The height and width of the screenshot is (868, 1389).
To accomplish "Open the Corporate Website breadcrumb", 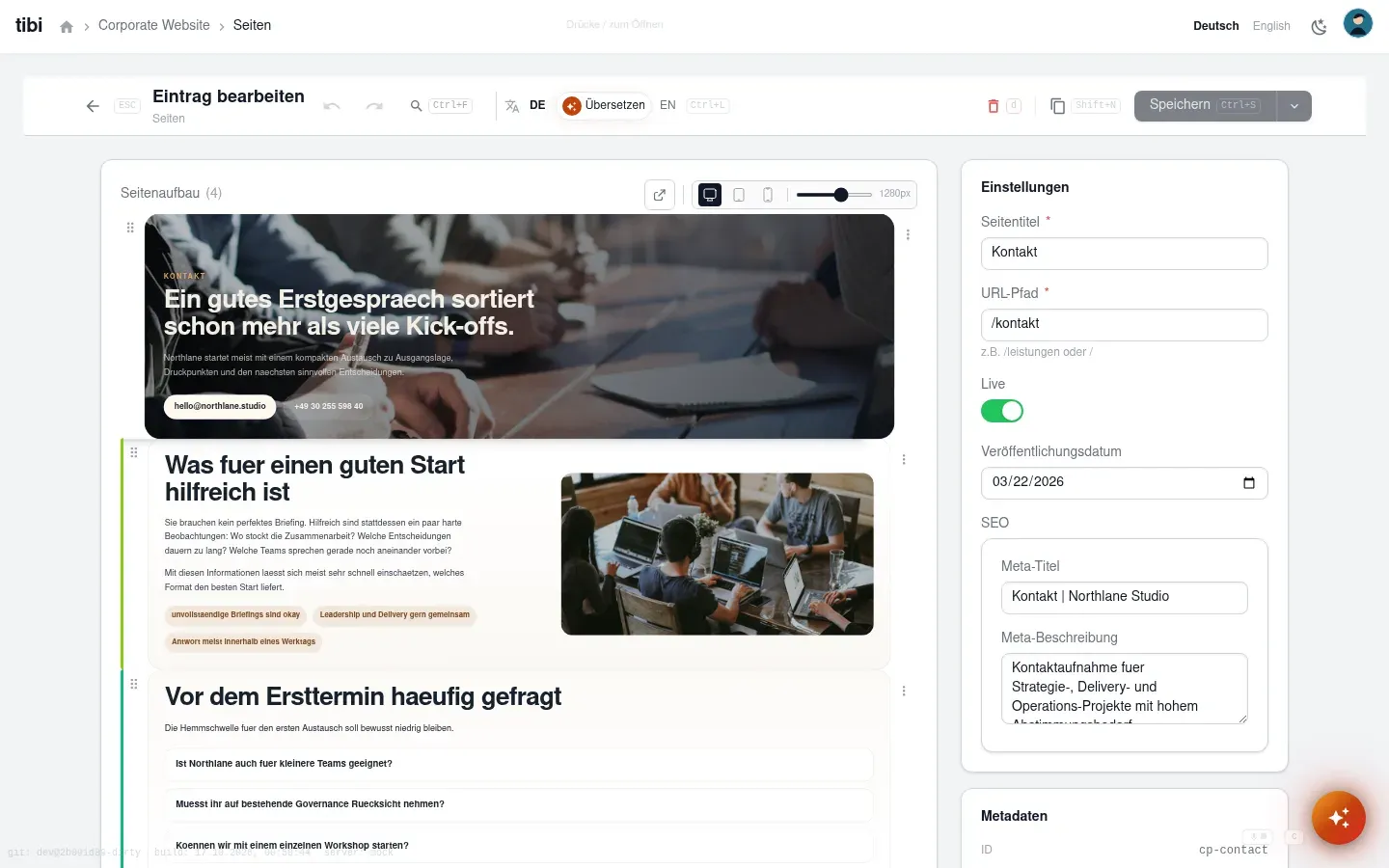I will pos(154,25).
